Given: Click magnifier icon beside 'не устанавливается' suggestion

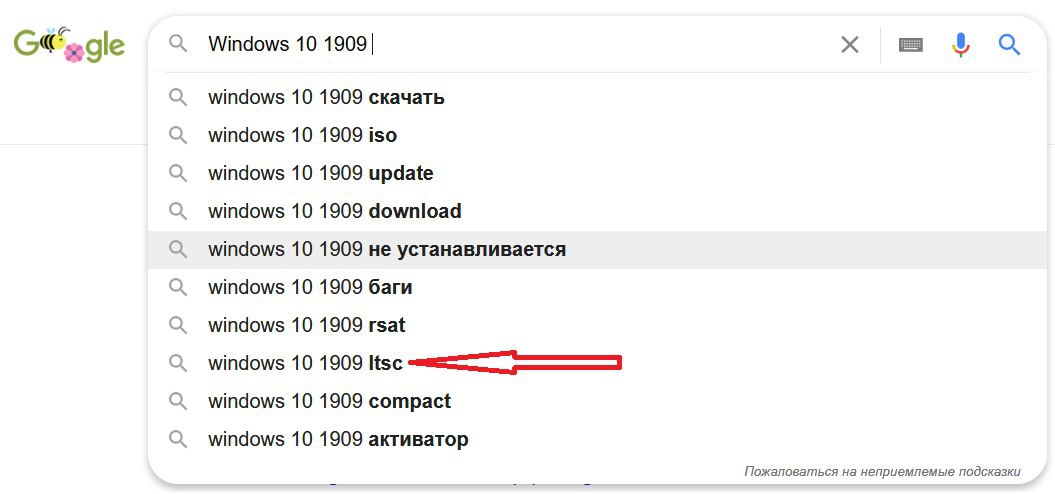Looking at the screenshot, I should 178,250.
